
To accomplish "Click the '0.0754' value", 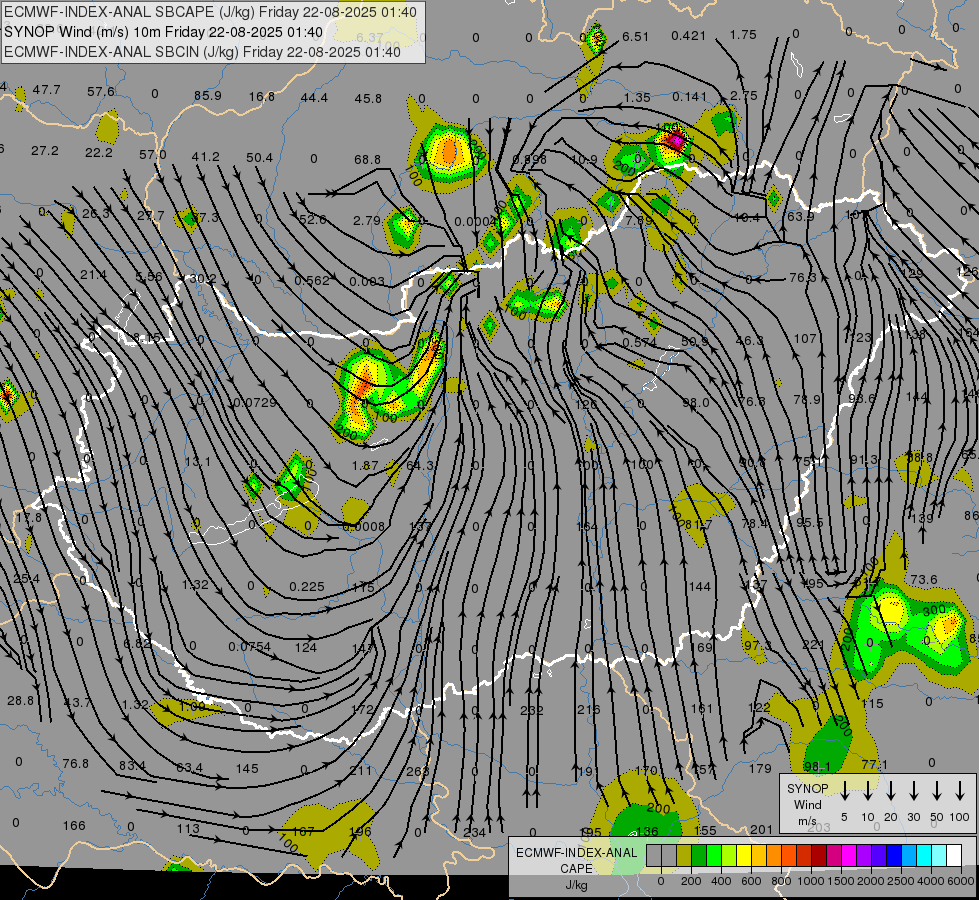I will click(250, 646).
